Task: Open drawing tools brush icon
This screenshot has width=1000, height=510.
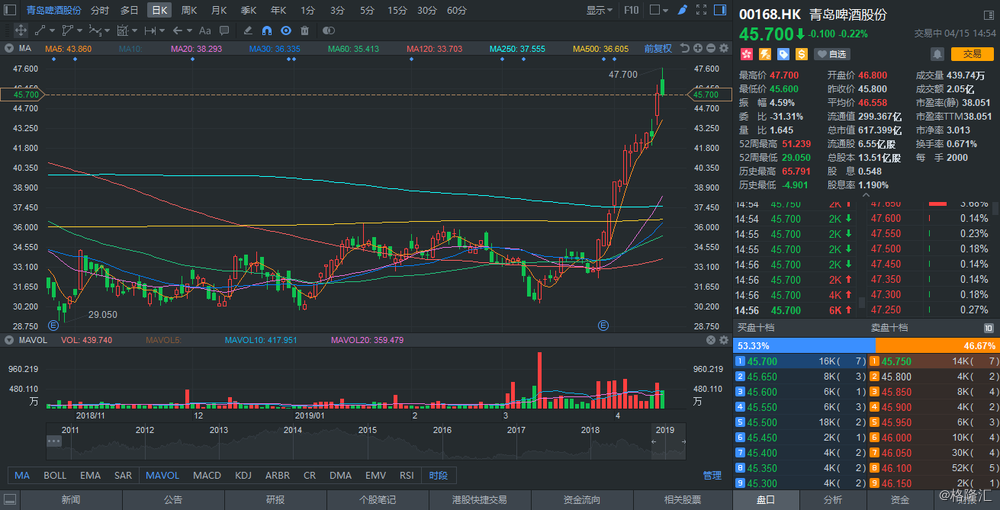Action: [682, 10]
